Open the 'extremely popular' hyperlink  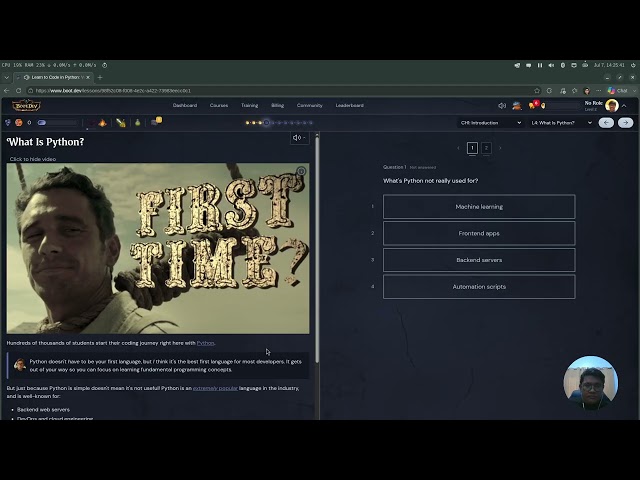215,388
